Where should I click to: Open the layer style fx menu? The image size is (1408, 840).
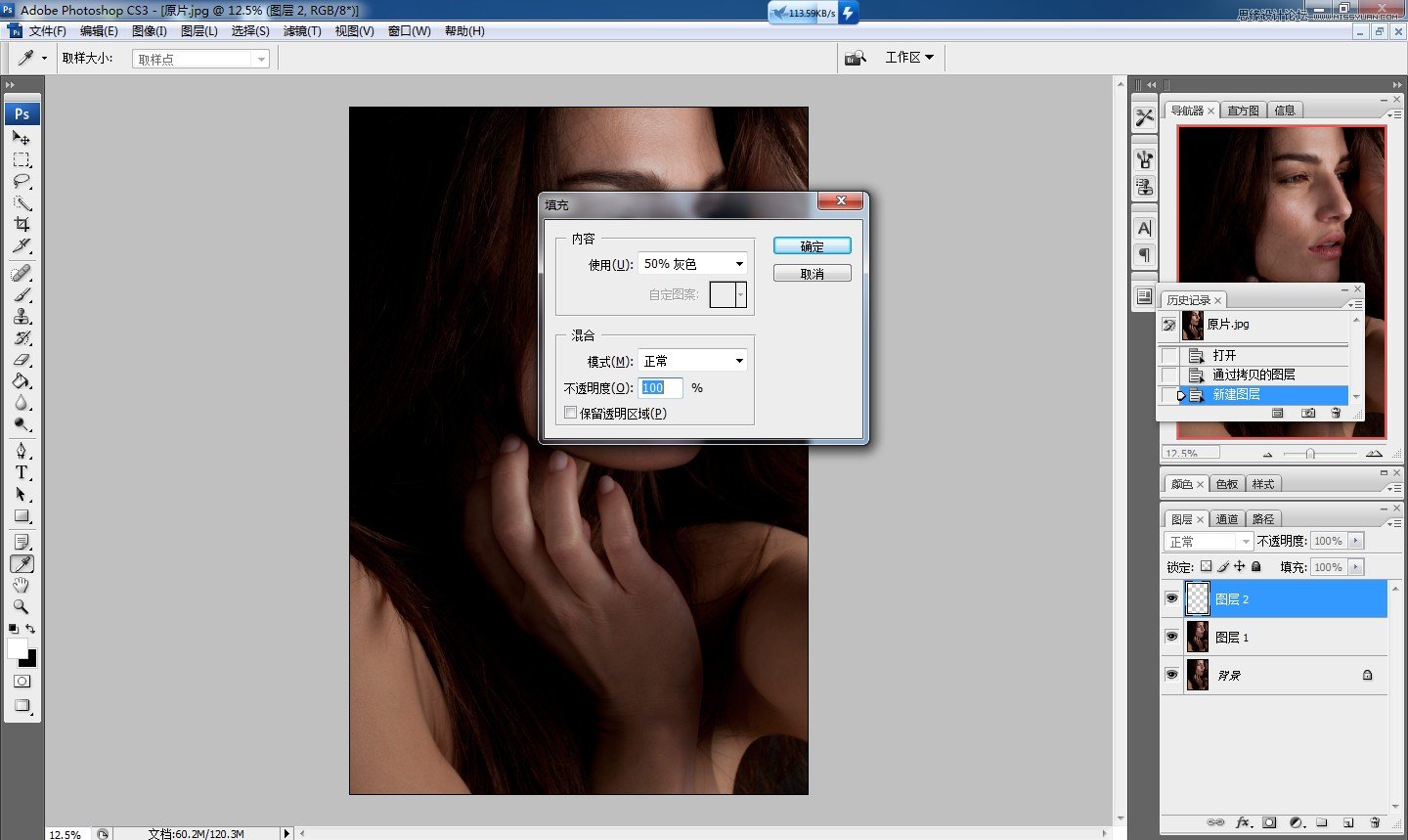click(x=1243, y=822)
